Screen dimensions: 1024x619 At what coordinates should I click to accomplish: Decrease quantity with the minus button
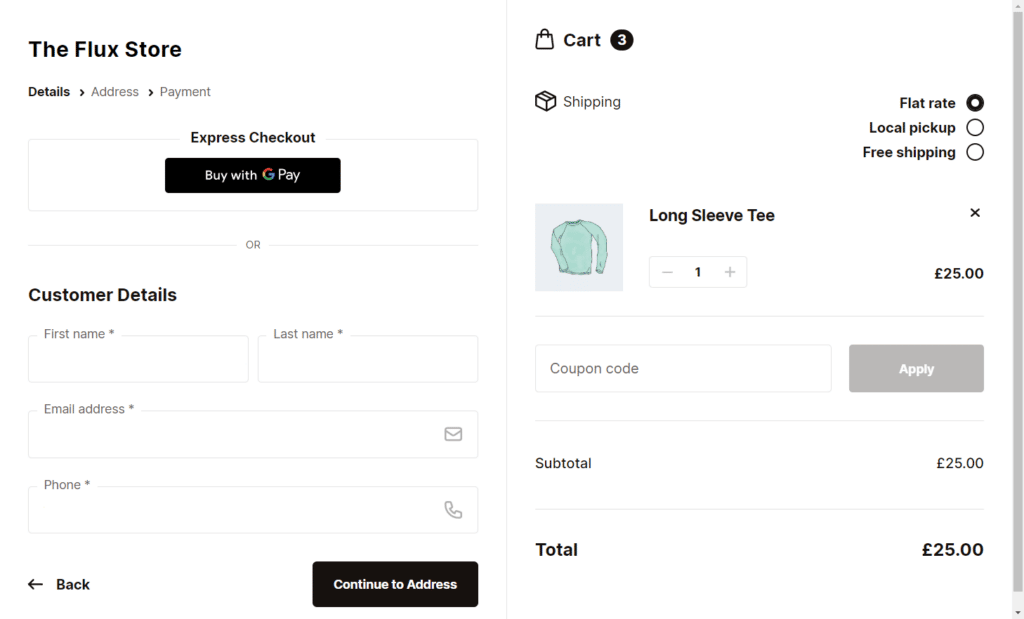667,271
